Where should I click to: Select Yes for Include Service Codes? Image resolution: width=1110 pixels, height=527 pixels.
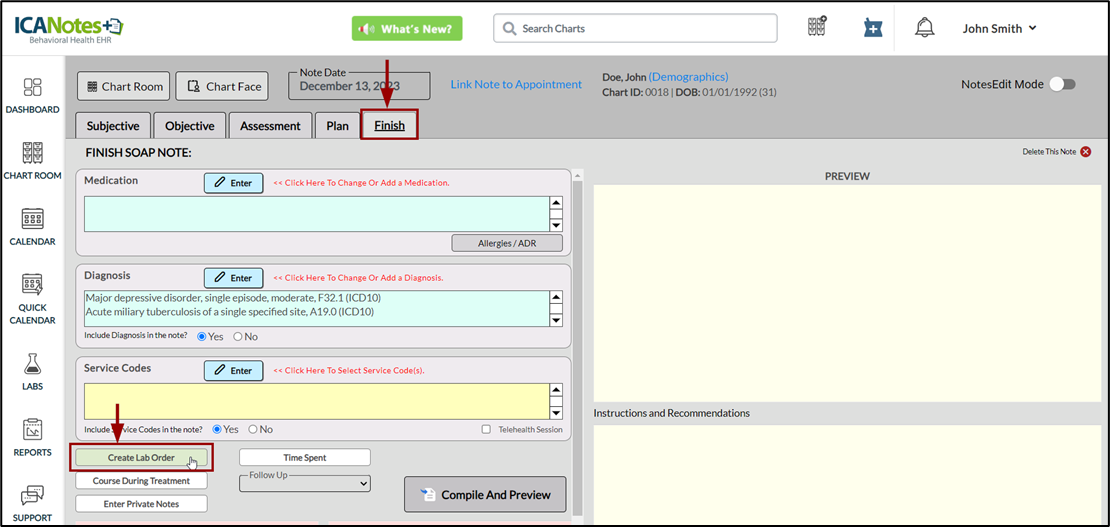pyautogui.click(x=218, y=429)
